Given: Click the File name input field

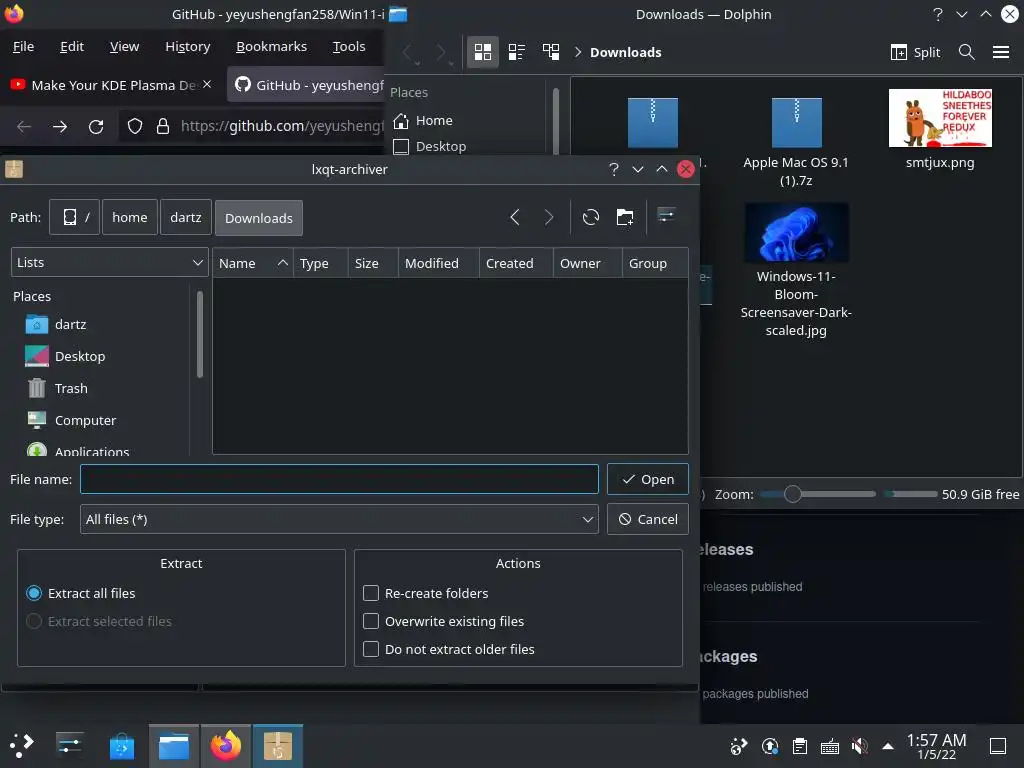Looking at the screenshot, I should coord(339,479).
